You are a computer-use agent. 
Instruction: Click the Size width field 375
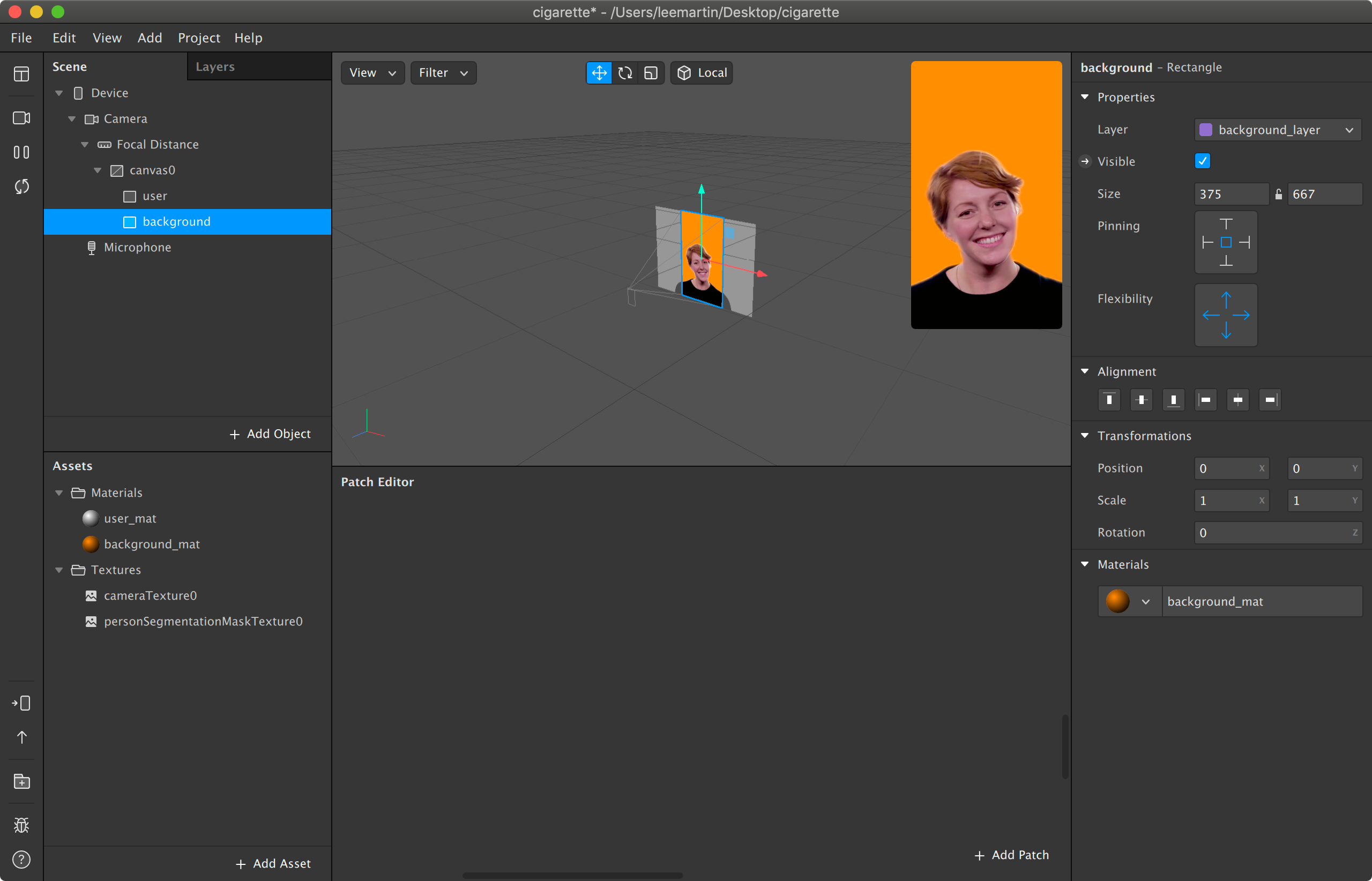1231,195
